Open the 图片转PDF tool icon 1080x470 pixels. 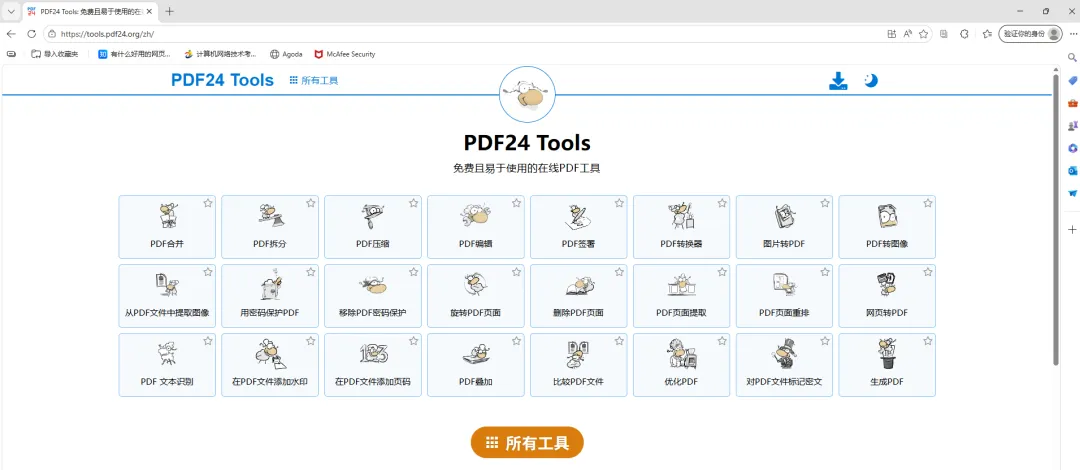point(784,216)
